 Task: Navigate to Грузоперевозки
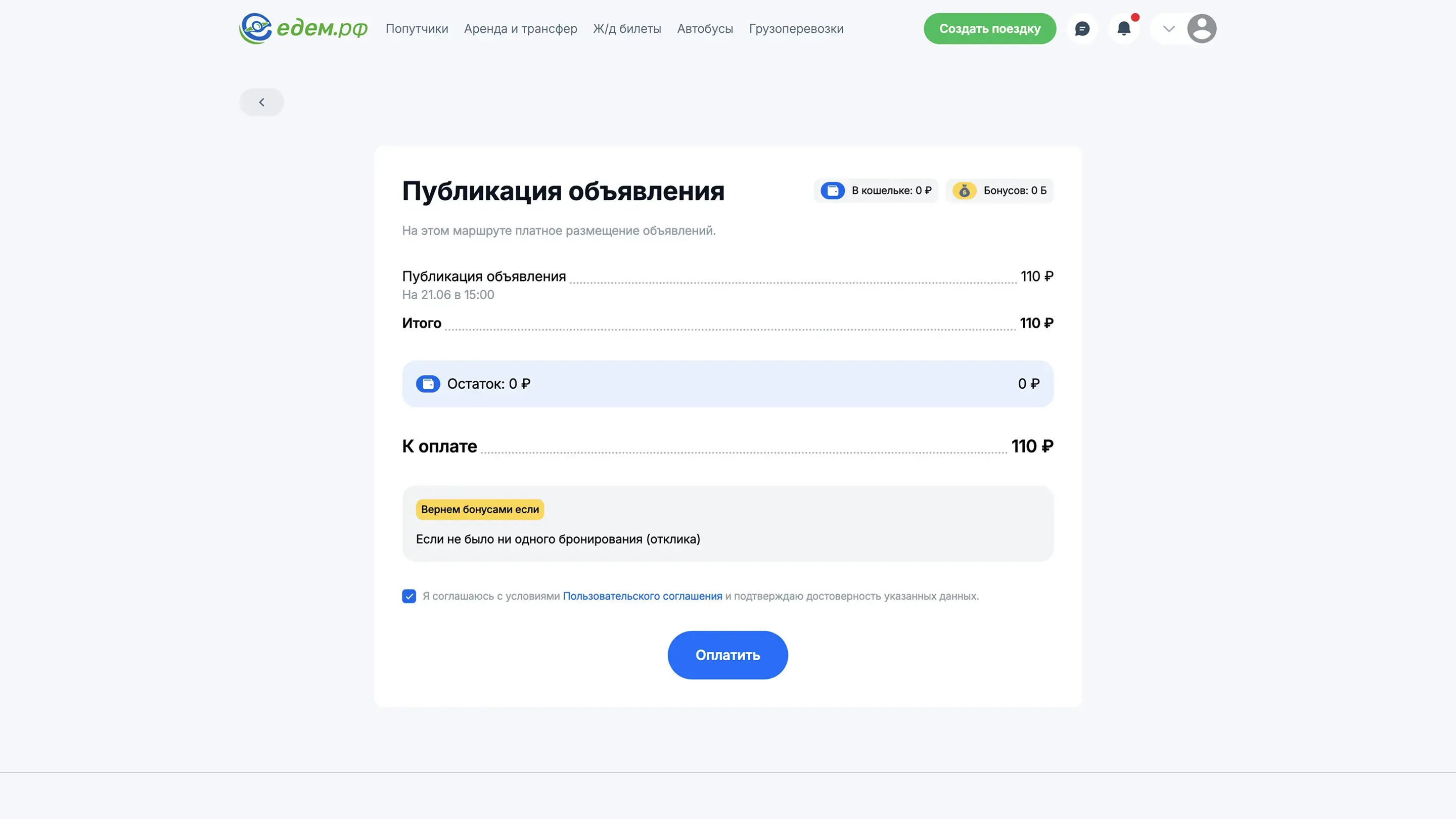[796, 29]
